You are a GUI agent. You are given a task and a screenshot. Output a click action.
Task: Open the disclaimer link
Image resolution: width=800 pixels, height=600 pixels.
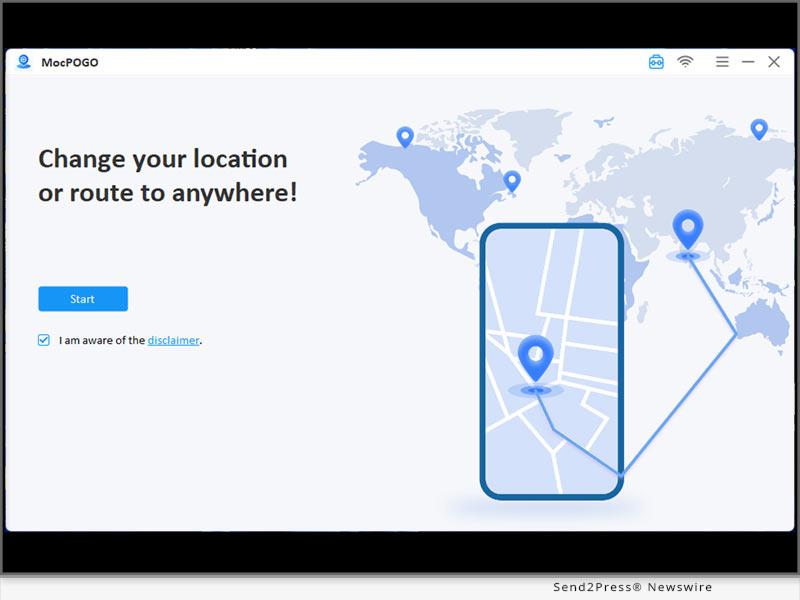click(173, 340)
